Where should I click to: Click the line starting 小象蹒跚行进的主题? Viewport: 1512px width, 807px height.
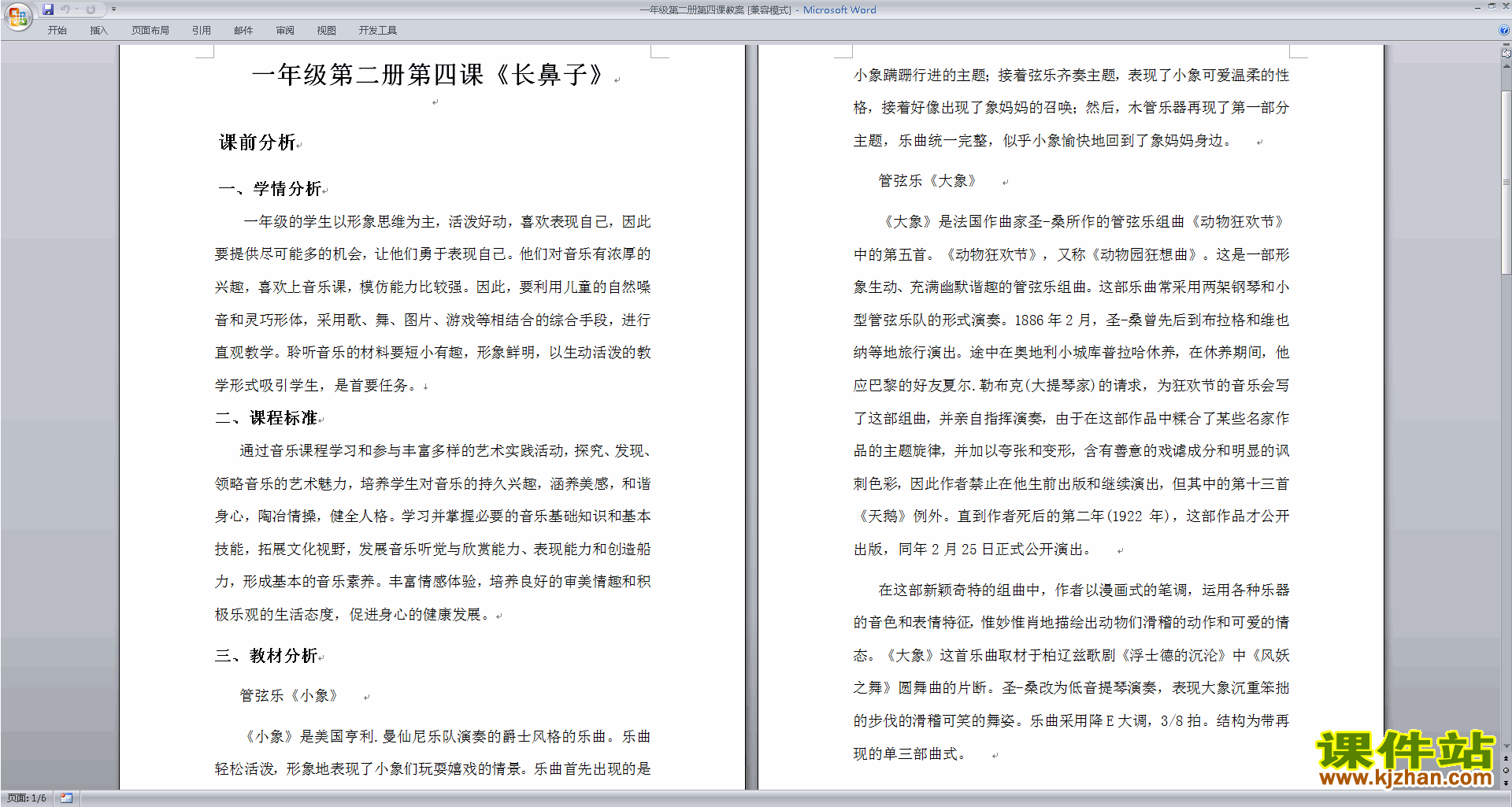point(1072,76)
